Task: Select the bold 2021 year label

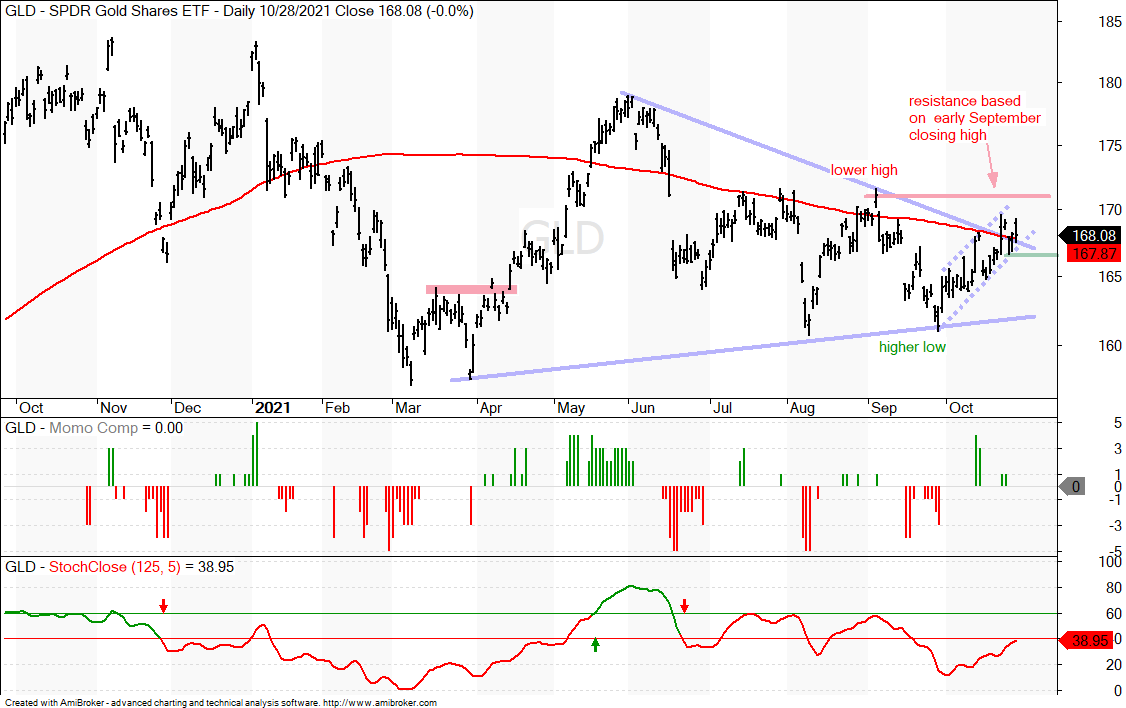Action: 273,408
